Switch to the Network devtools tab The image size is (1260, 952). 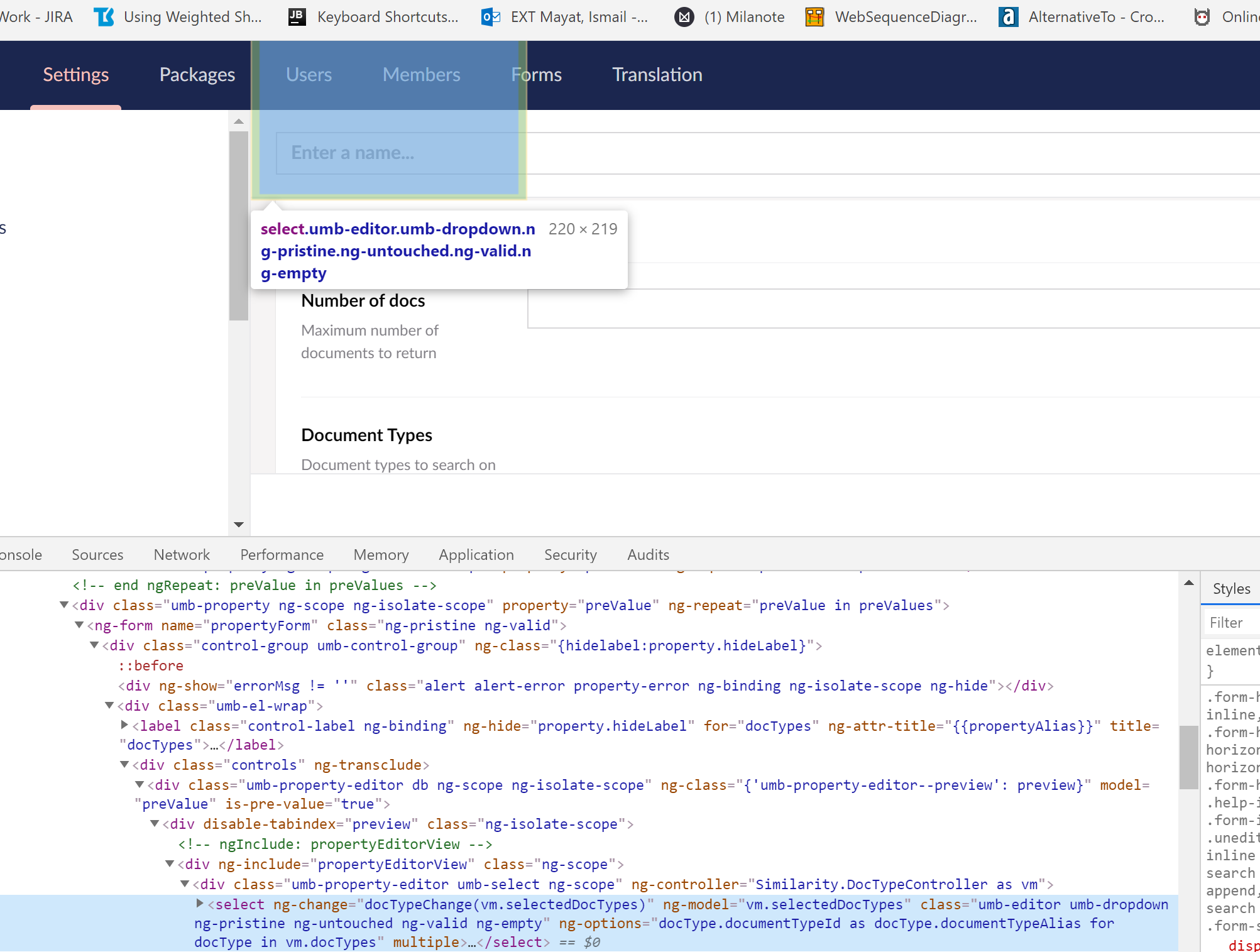point(182,555)
